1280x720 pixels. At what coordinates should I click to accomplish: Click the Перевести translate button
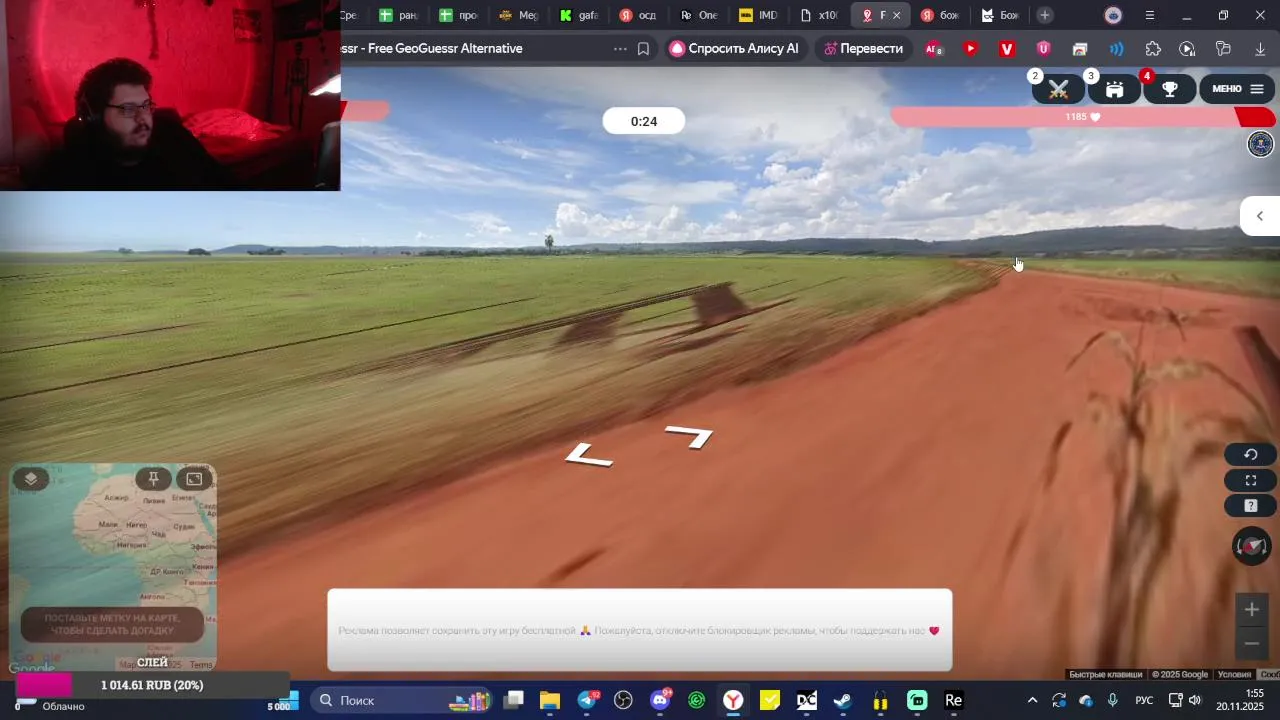point(863,48)
